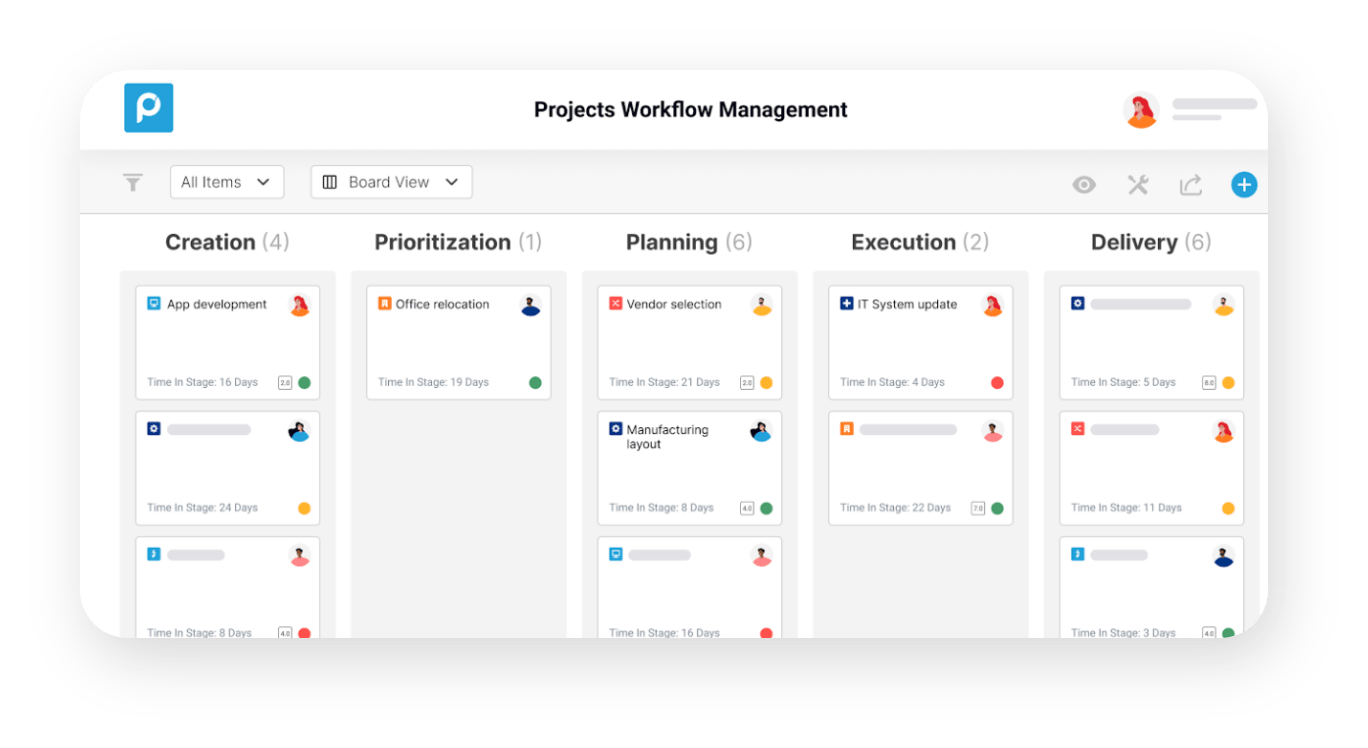Expand the All Items dropdown
Screen dimensions: 1368x748
[x=227, y=182]
